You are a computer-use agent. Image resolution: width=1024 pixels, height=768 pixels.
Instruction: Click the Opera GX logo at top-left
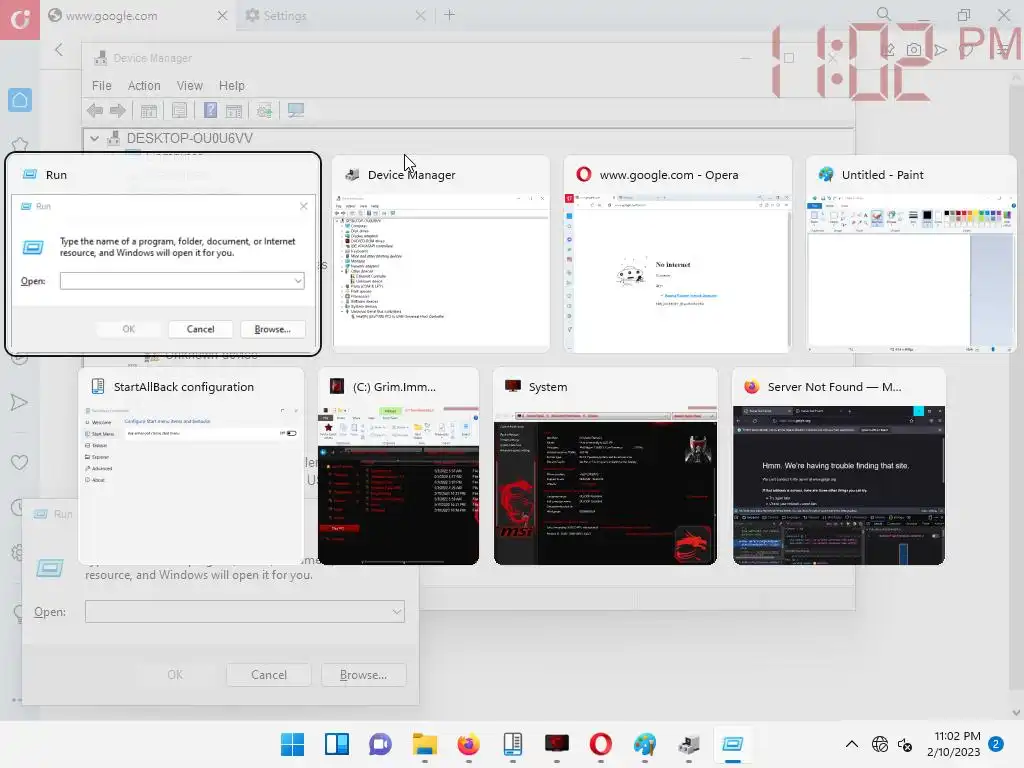(x=20, y=20)
